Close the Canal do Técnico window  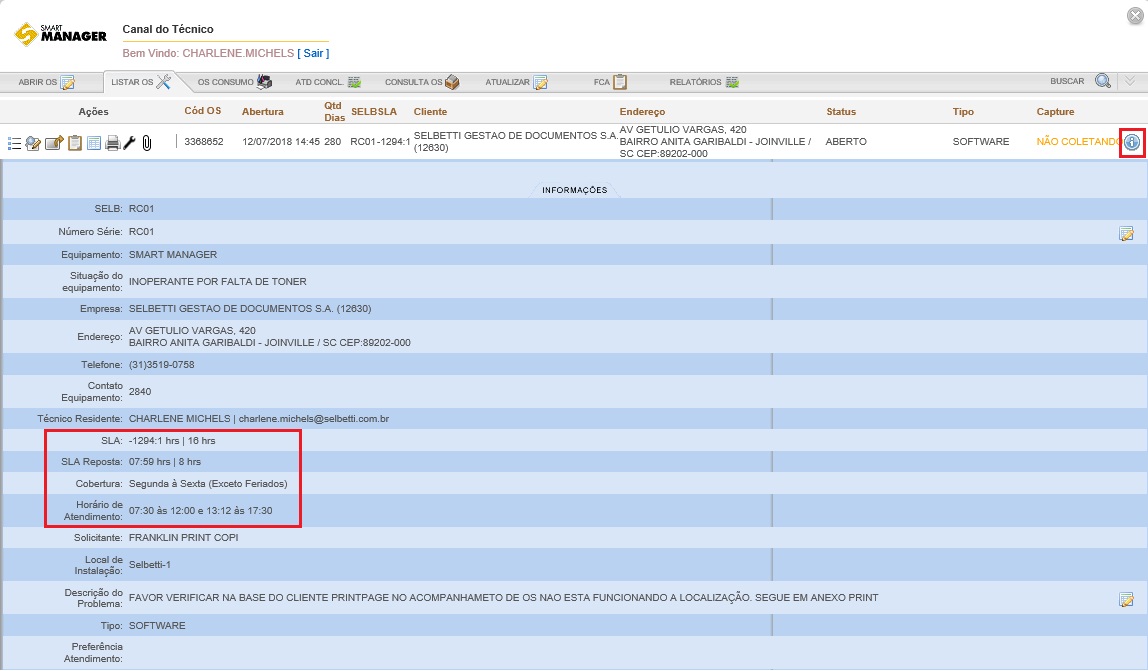point(1135,15)
